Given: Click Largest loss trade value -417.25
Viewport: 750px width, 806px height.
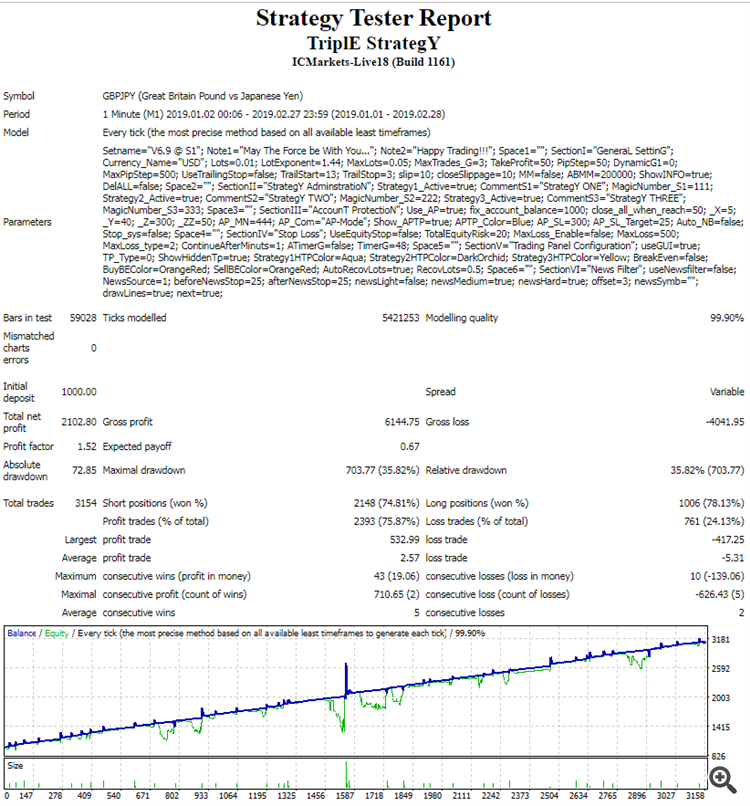Looking at the screenshot, I should 728,540.
